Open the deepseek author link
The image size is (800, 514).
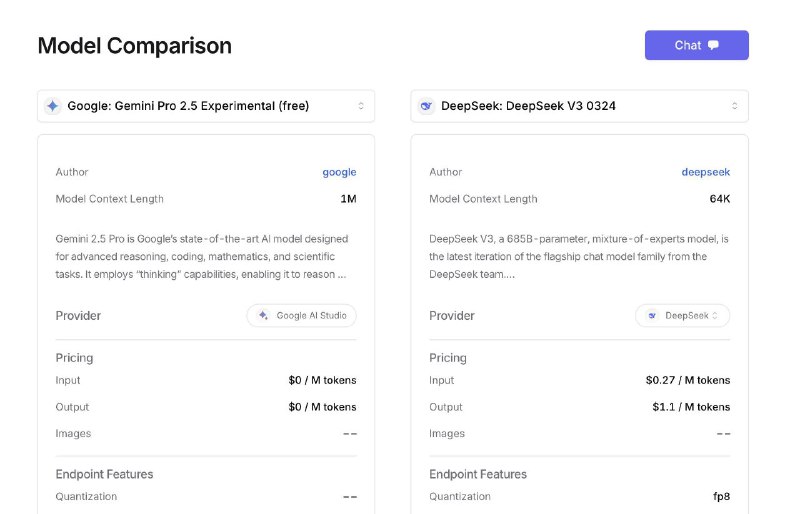(x=706, y=172)
